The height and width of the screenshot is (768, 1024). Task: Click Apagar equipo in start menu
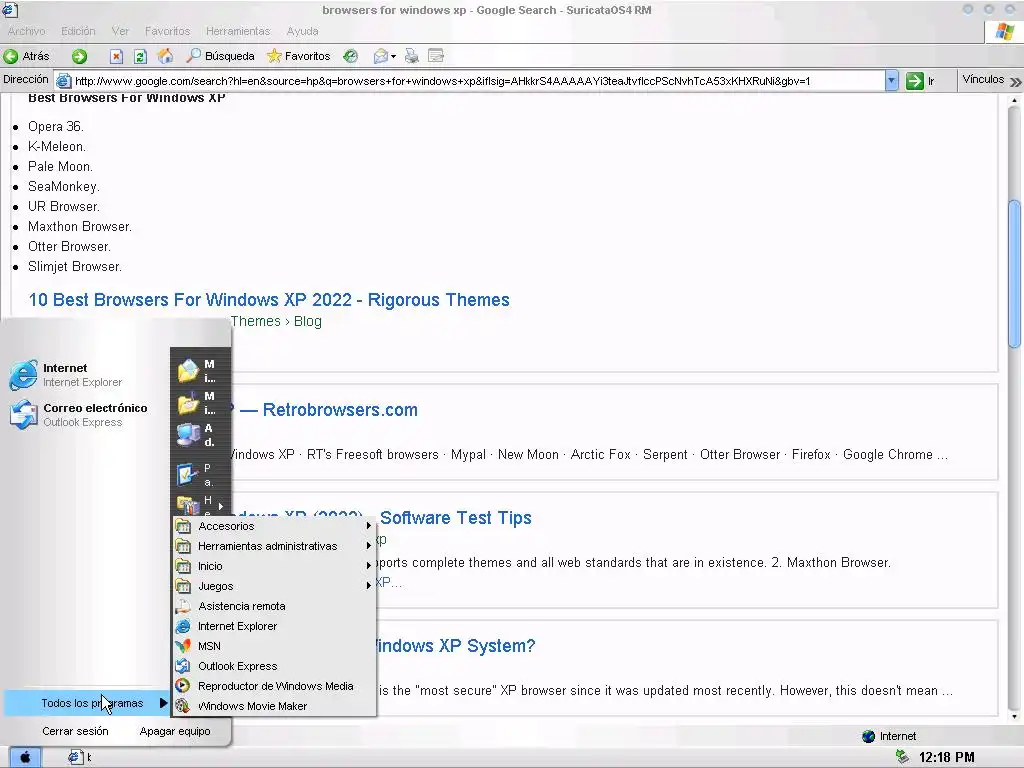pyautogui.click(x=175, y=731)
